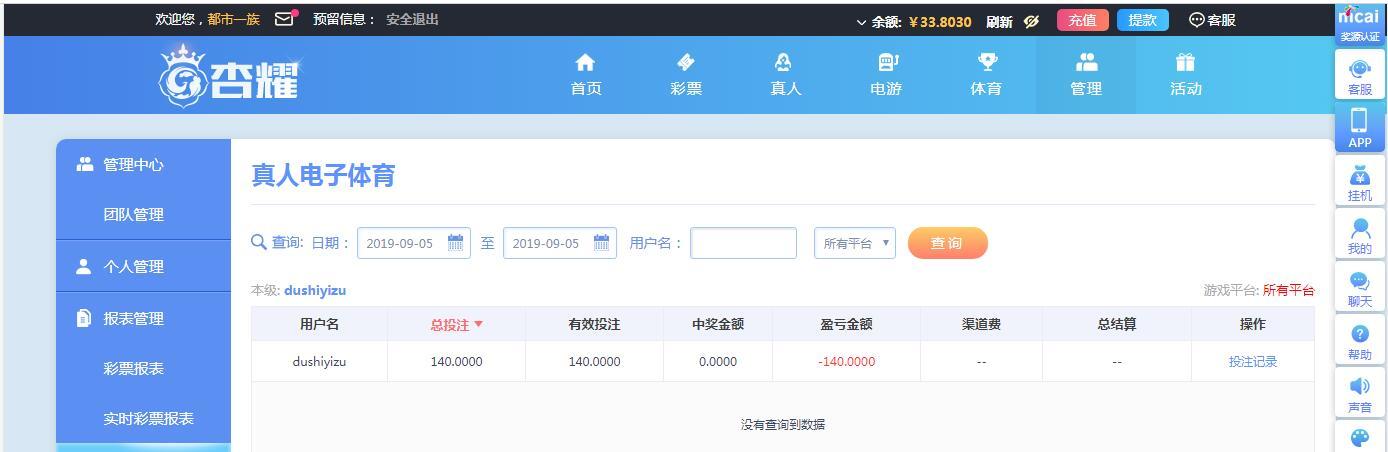Image resolution: width=1388 pixels, height=452 pixels.
Task: Open right sidebar 我的 profile icon
Action: (x=1360, y=235)
